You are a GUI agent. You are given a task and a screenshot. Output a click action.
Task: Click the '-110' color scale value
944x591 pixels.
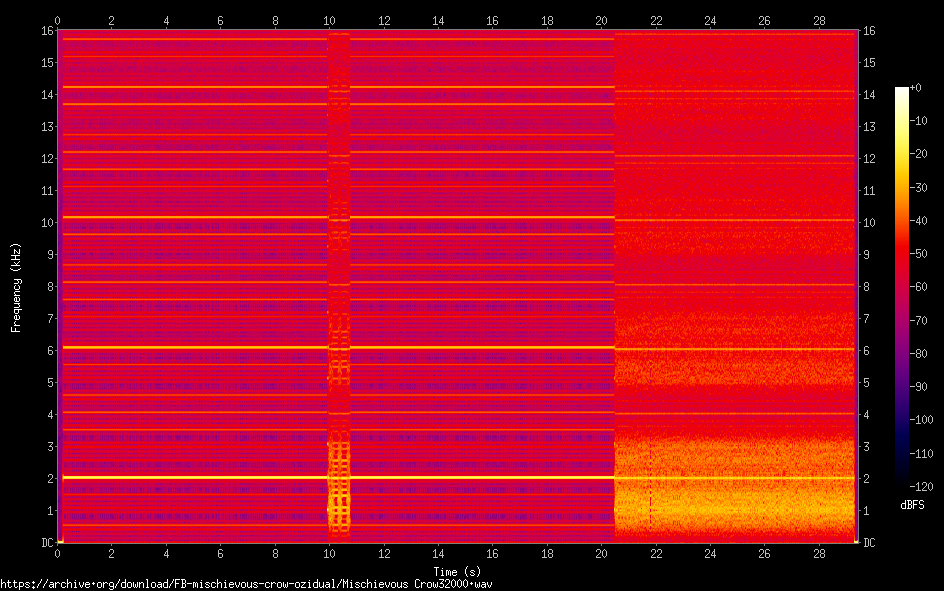(922, 454)
